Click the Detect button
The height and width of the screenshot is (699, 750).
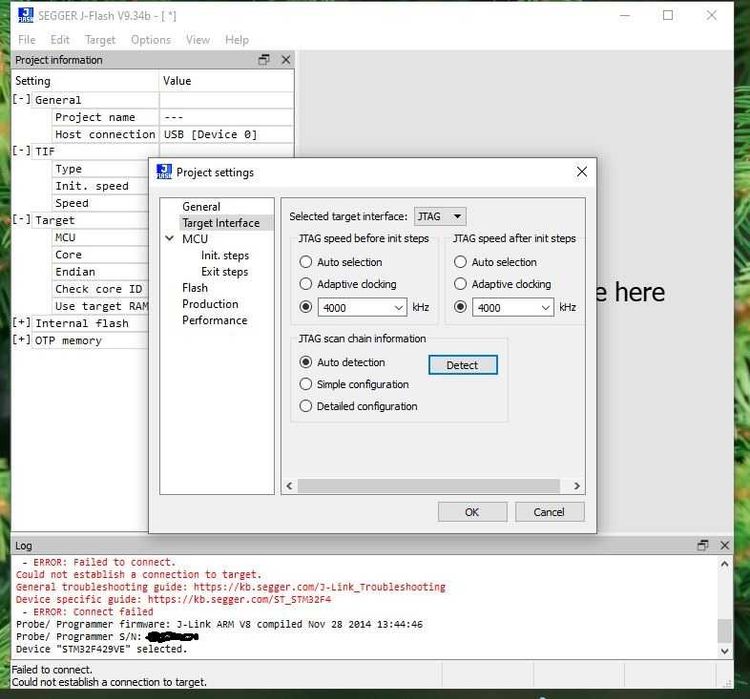(463, 365)
